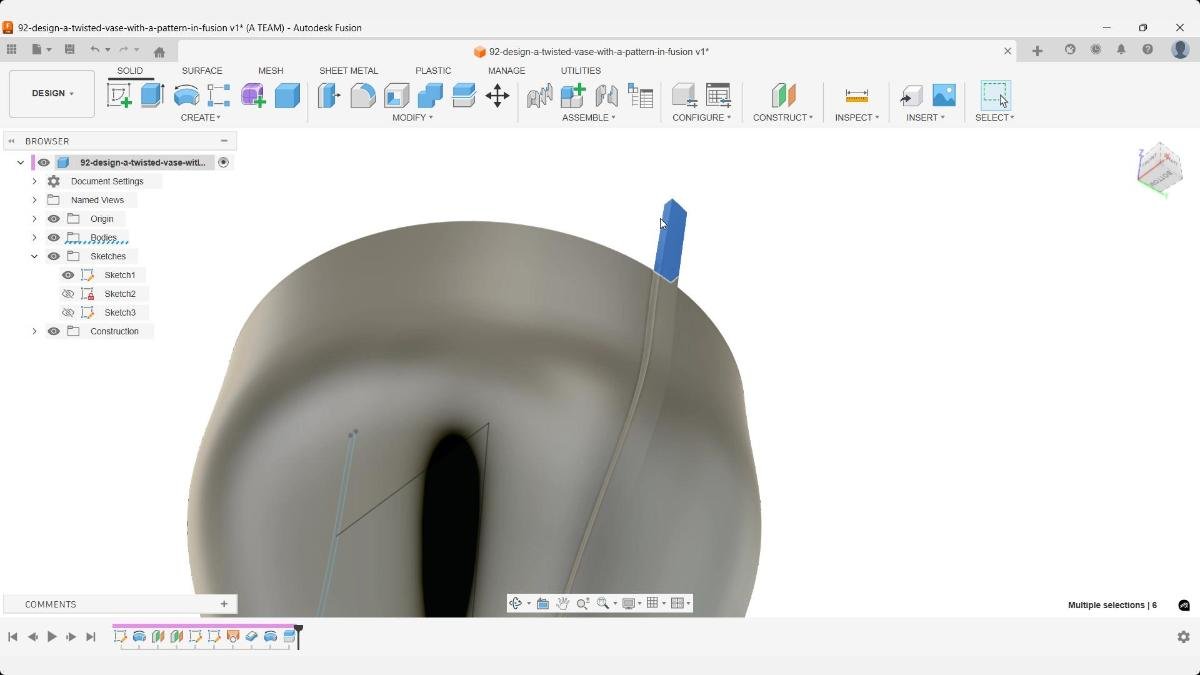Open the Orbit tool in navigation bar
This screenshot has width=1200, height=675.
pyautogui.click(x=516, y=603)
